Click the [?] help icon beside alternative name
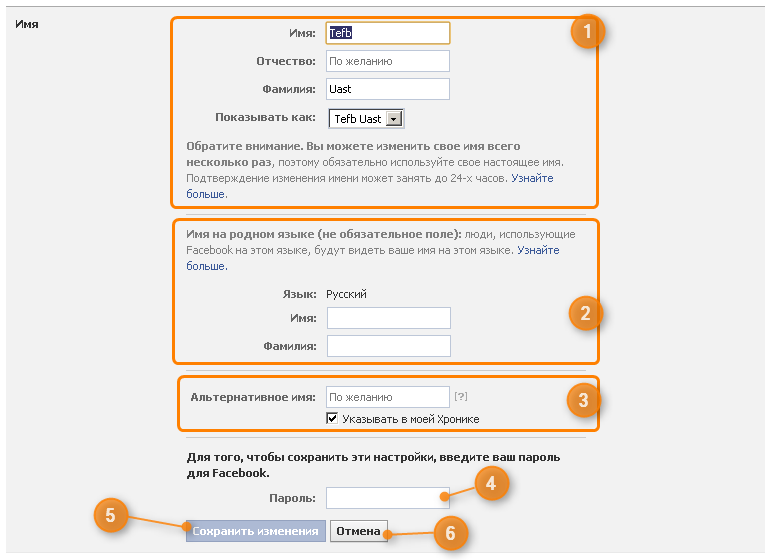Image resolution: width=776 pixels, height=560 pixels. coord(461,397)
